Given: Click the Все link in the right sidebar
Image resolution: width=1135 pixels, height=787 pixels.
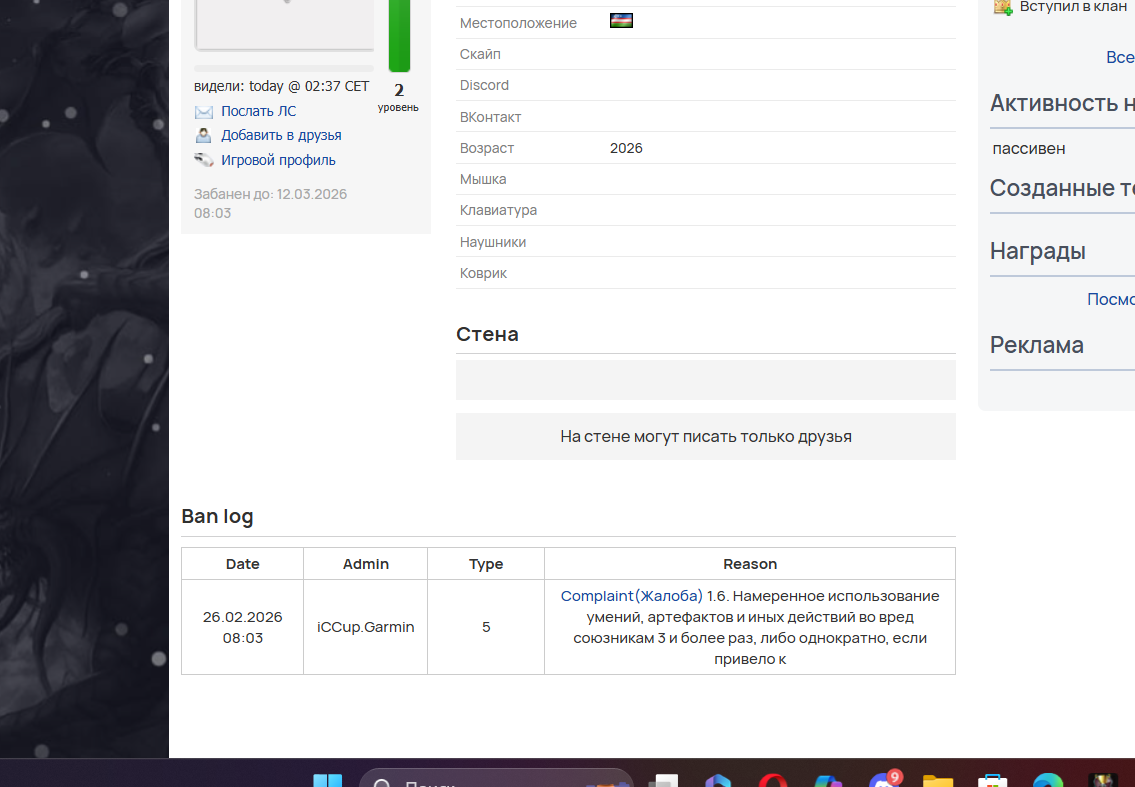Looking at the screenshot, I should click(1120, 57).
